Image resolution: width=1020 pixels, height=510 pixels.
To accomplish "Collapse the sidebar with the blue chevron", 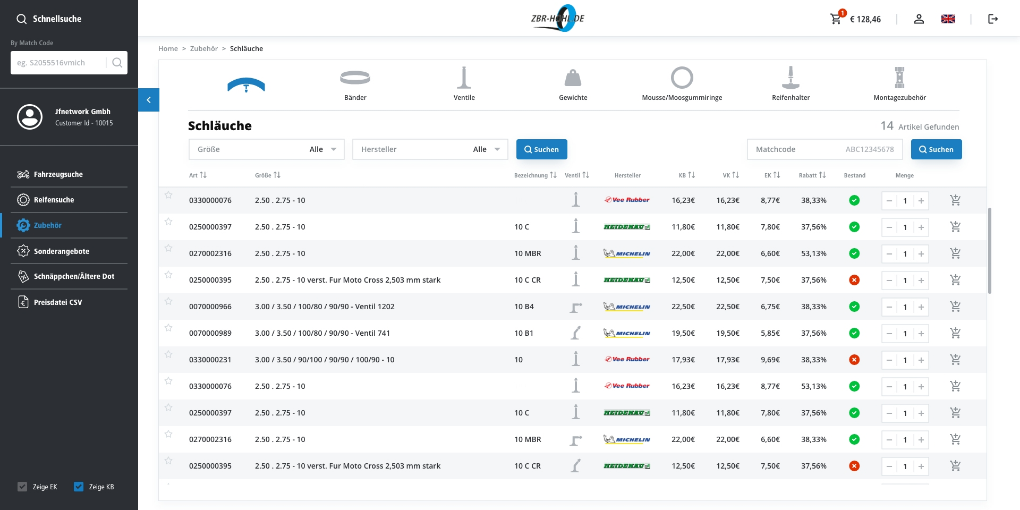I will [x=148, y=100].
